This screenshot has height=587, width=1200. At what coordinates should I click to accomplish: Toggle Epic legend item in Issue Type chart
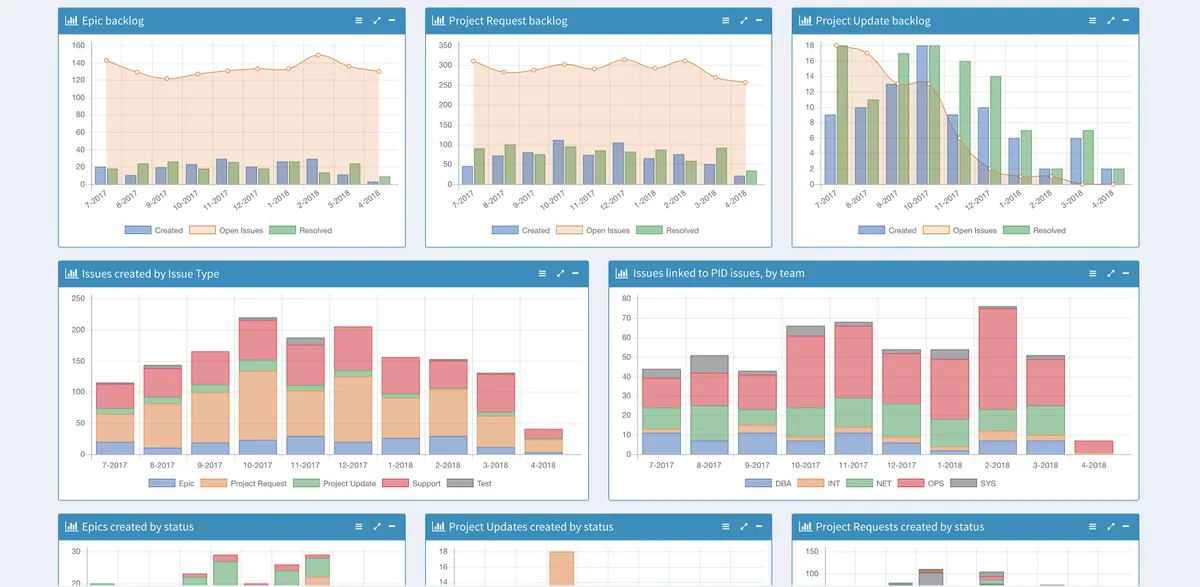coord(172,483)
